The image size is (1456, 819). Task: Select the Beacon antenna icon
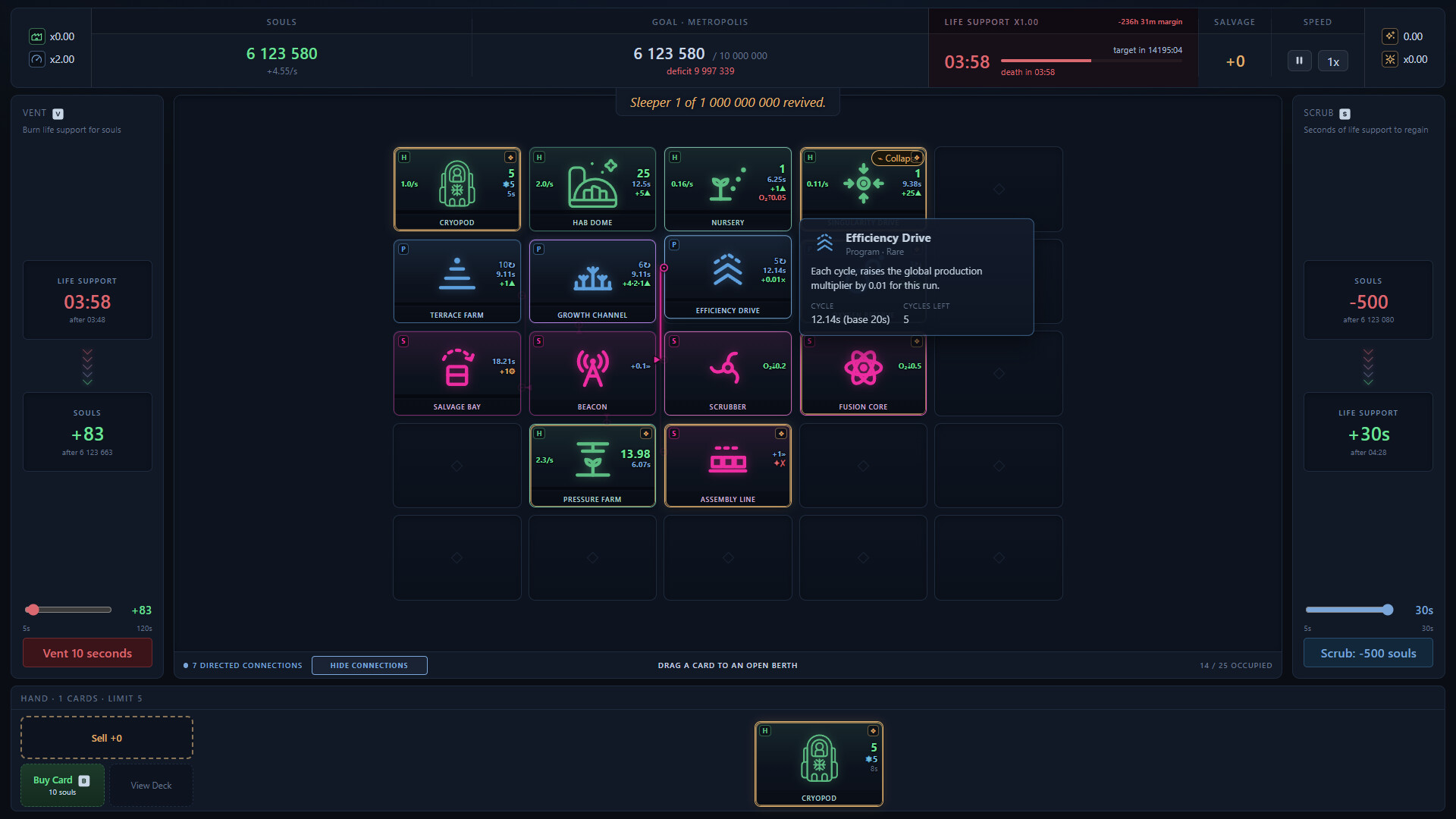tap(593, 369)
